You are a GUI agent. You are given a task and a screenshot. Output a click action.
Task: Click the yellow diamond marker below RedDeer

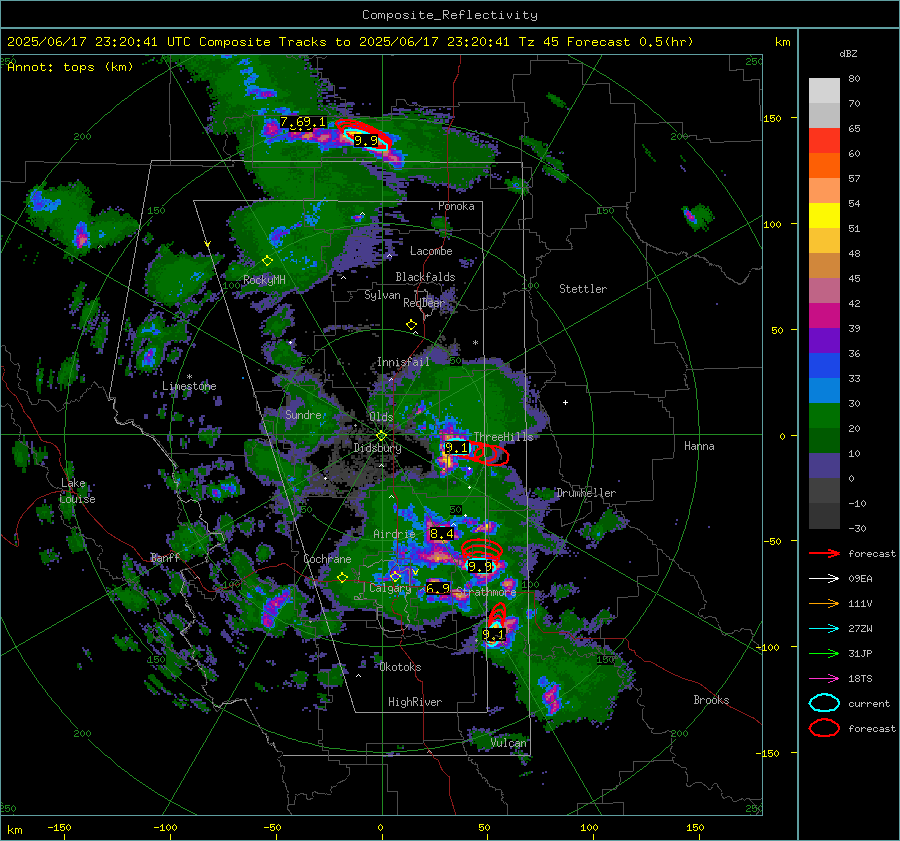(x=411, y=325)
